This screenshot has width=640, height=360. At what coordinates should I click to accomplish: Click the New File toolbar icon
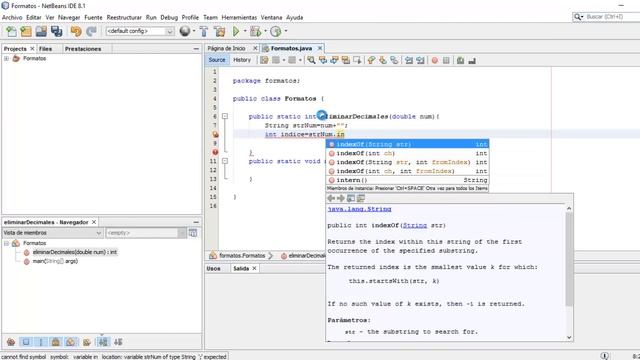(x=11, y=31)
